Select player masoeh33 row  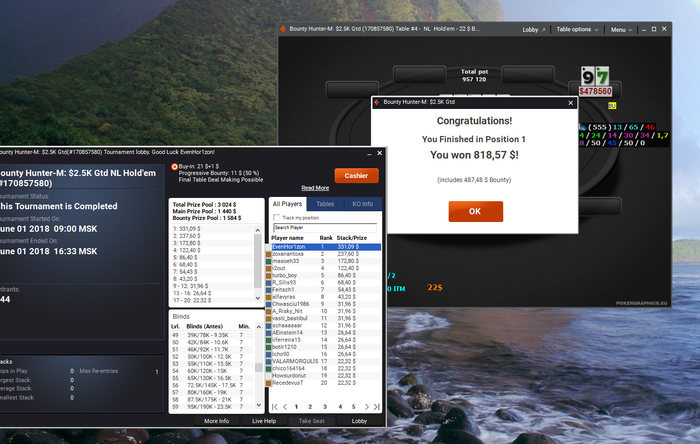tap(324, 261)
